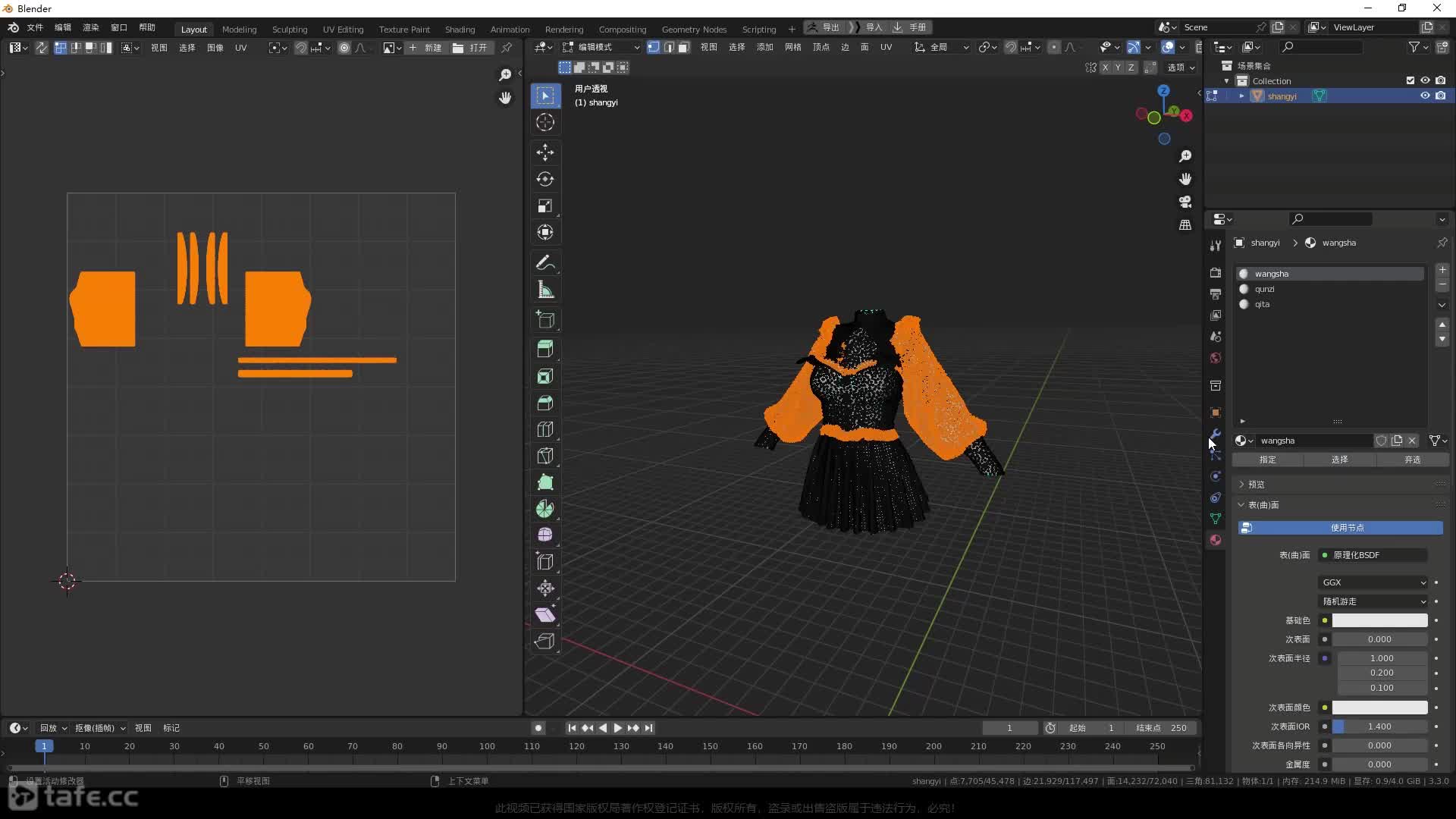The width and height of the screenshot is (1456, 819).
Task: Switch perspective/orthographic view grid icon
Action: (x=1185, y=225)
